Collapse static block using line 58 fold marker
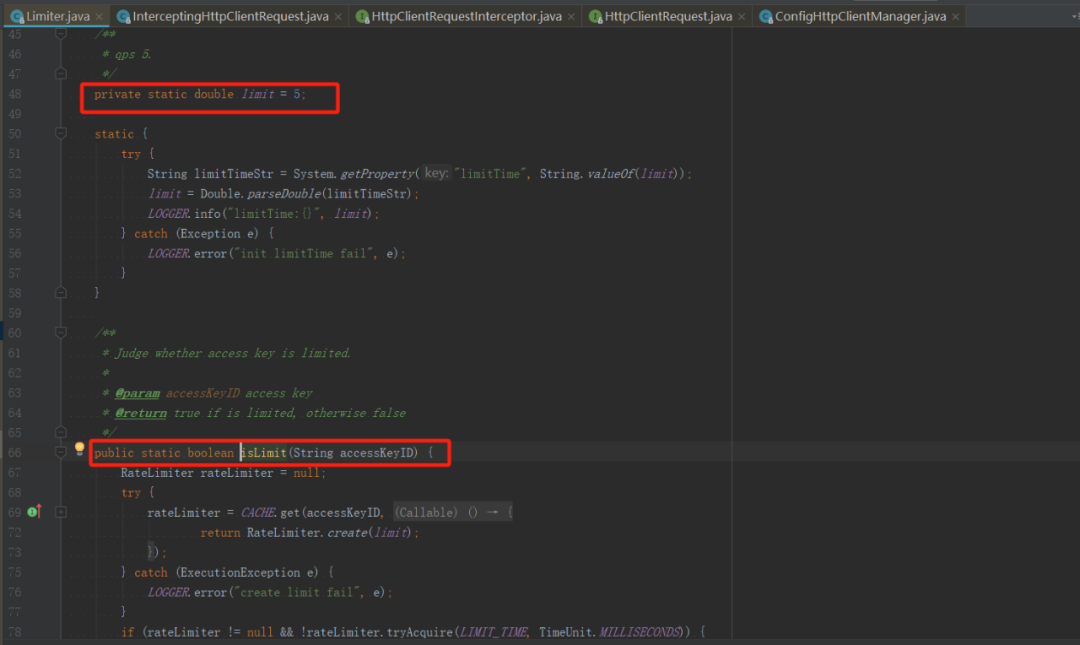This screenshot has width=1080, height=645. (61, 293)
